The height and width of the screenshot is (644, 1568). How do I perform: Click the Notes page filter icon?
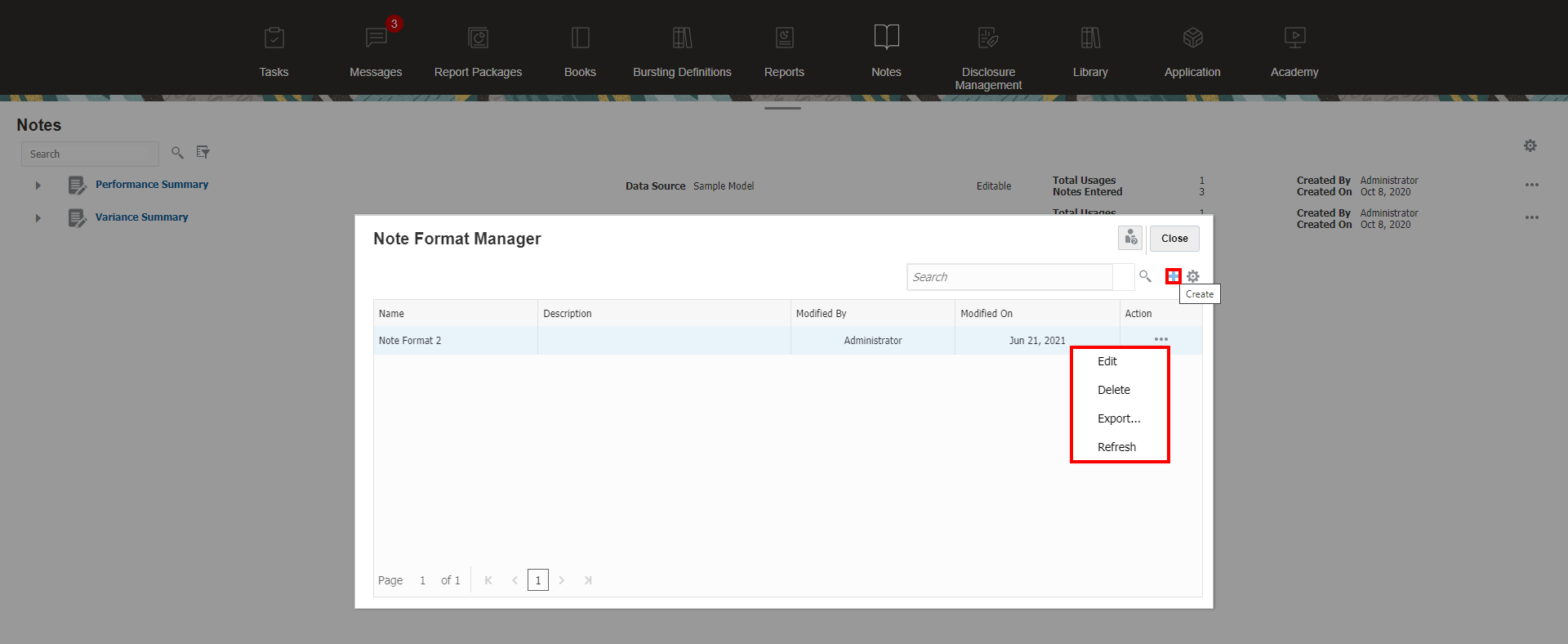(203, 153)
